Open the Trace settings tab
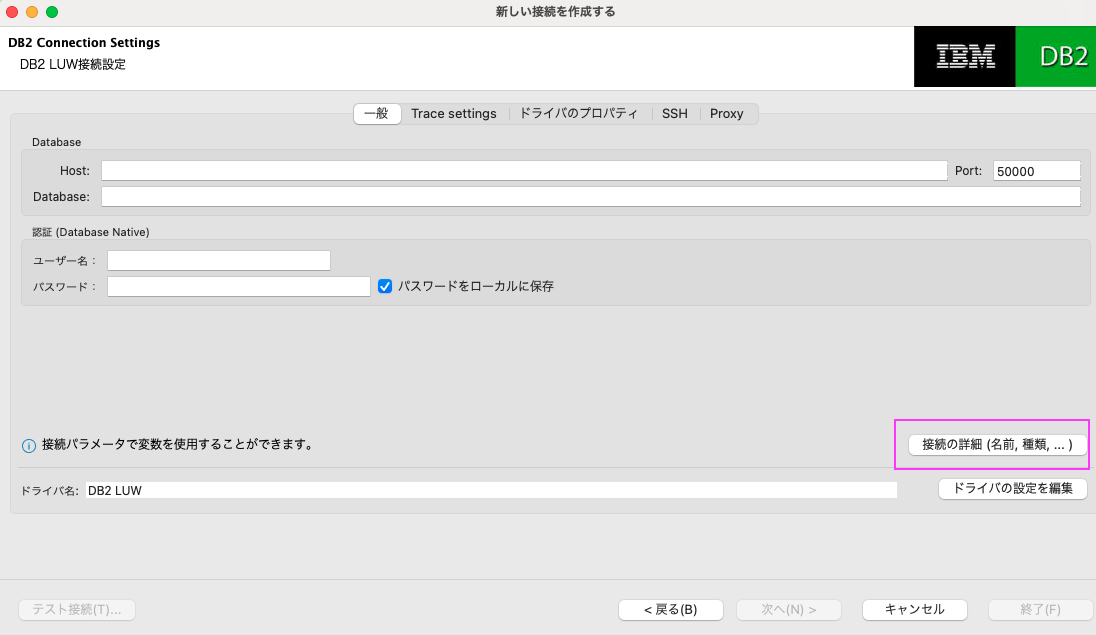The width and height of the screenshot is (1096, 635). 454,113
